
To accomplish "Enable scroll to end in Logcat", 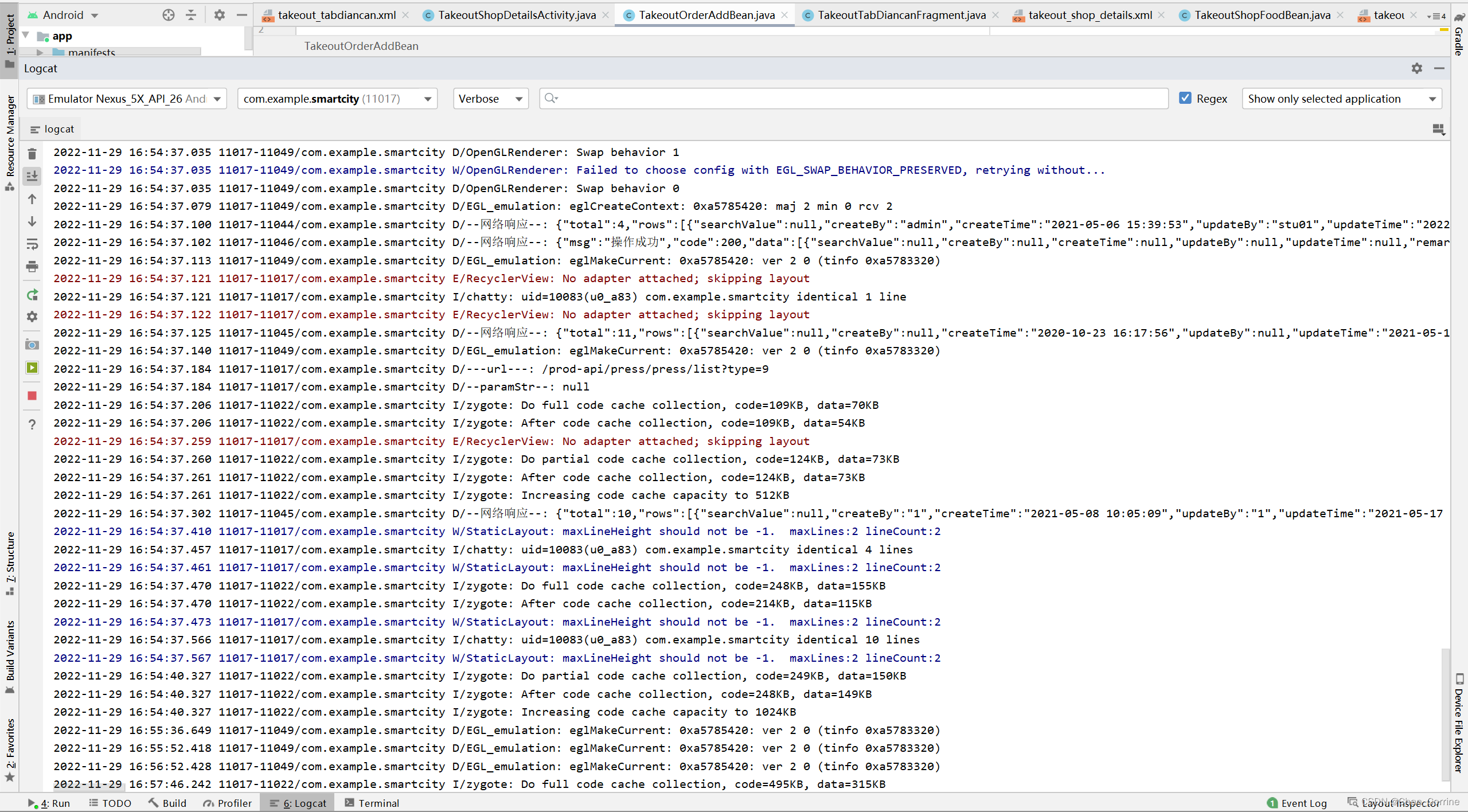I will 32,176.
